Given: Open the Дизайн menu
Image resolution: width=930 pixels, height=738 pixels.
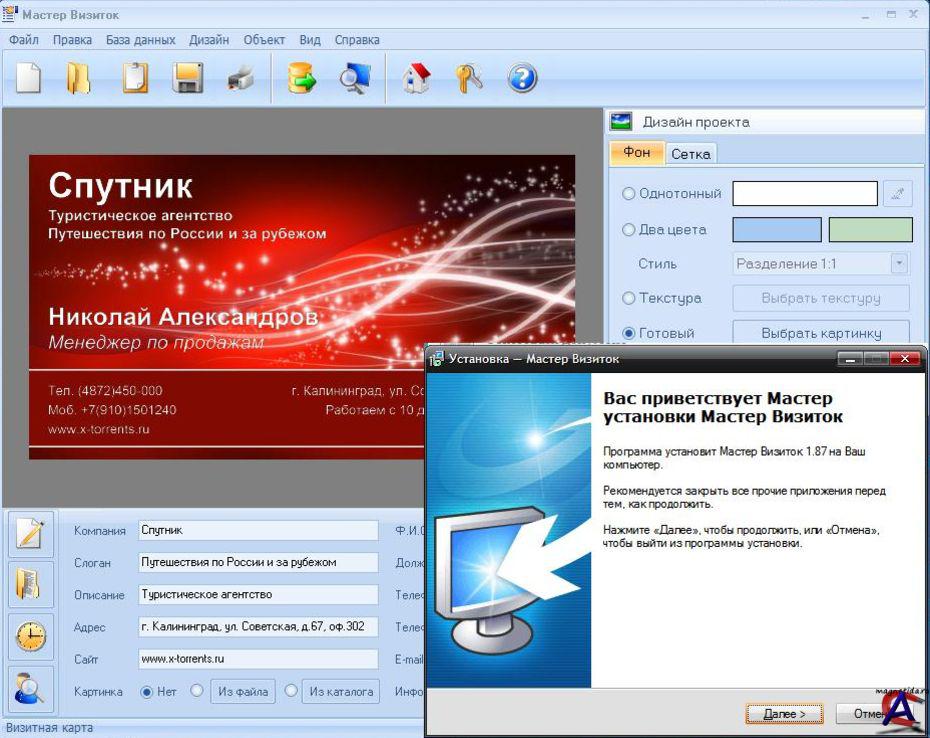Looking at the screenshot, I should [209, 40].
